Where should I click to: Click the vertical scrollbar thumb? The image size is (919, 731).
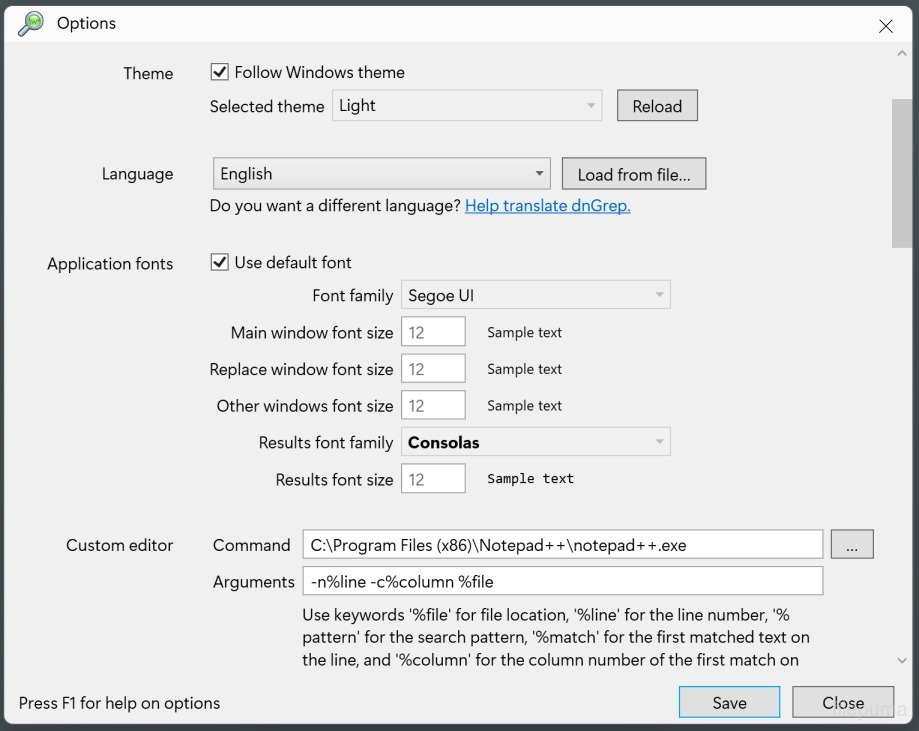[x=902, y=172]
